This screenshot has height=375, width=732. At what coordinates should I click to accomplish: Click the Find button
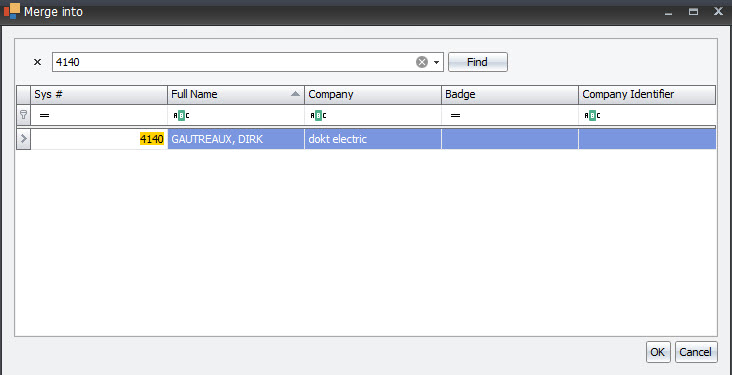coord(478,62)
